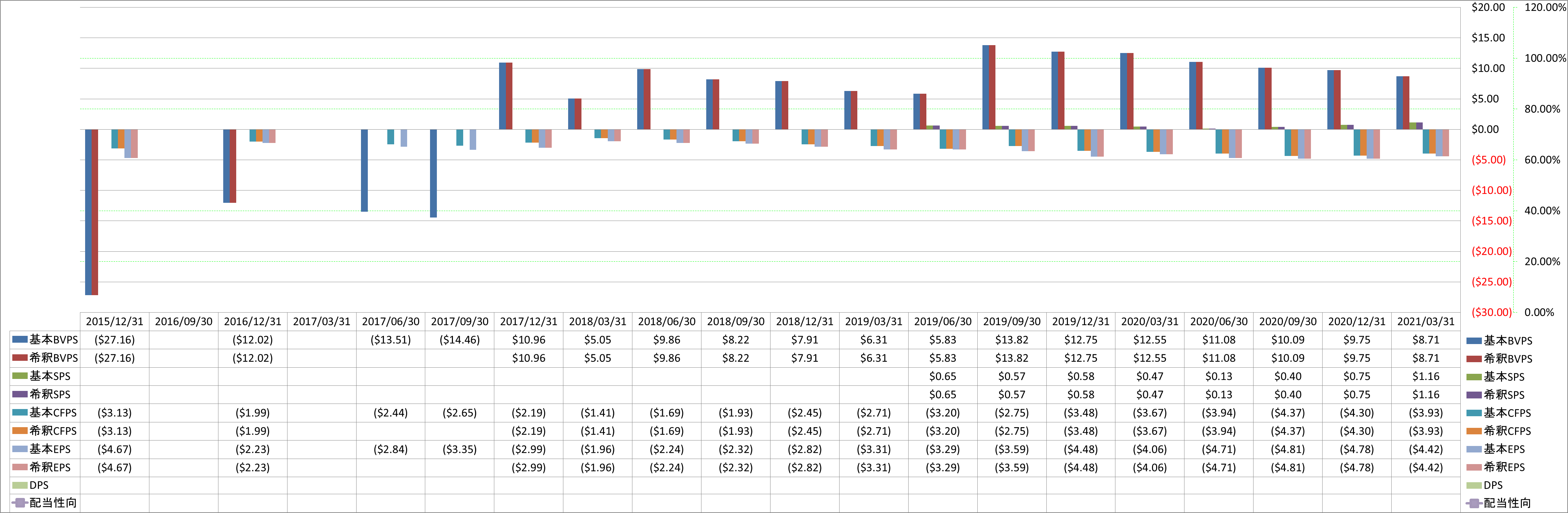This screenshot has width=1568, height=513.
Task: Select 基本BVPS cell ($13.51) for 2017/06/30
Action: [391, 340]
